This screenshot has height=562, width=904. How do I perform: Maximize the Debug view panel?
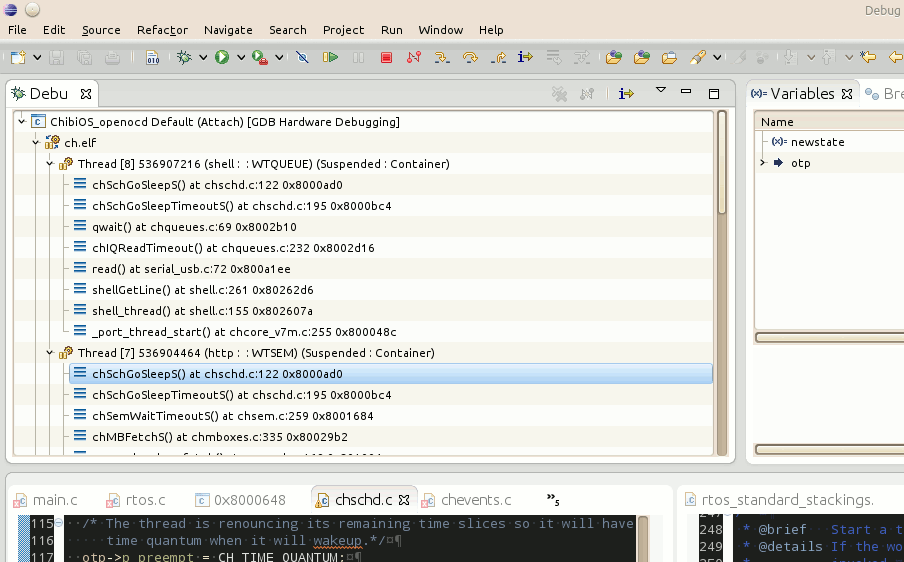pyautogui.click(x=714, y=93)
